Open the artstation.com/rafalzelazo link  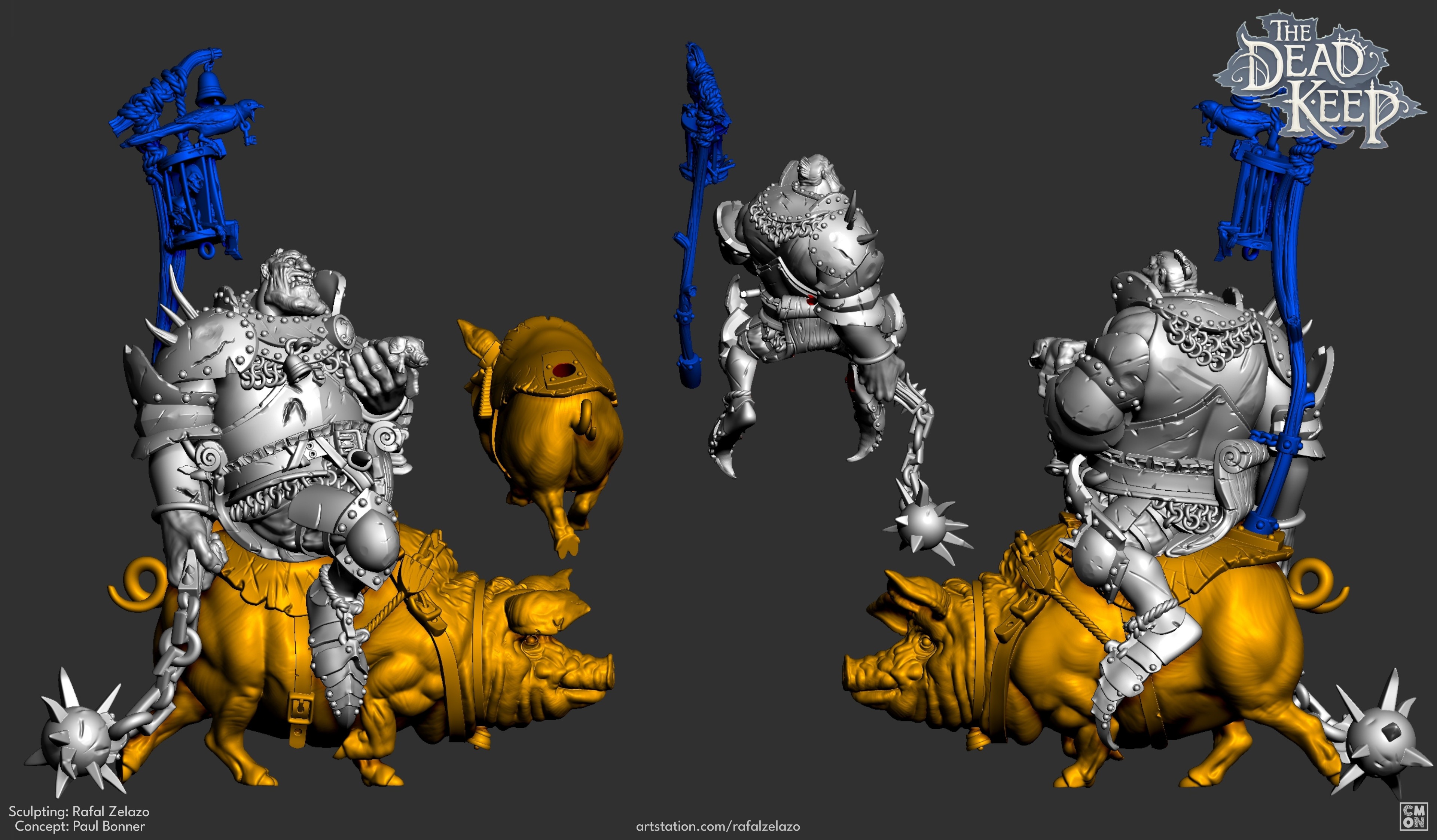pos(718,826)
